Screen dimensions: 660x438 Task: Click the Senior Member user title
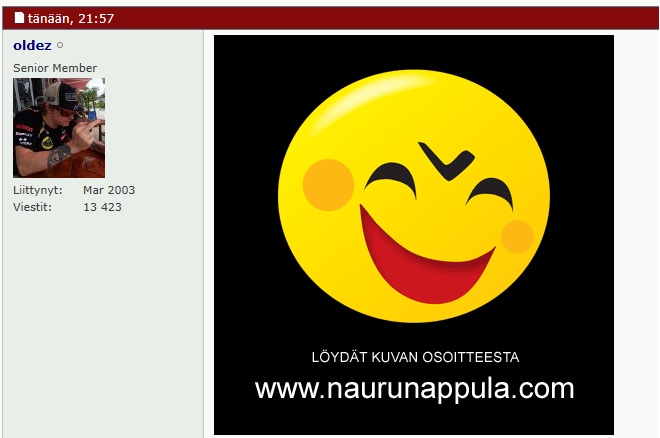[55, 68]
